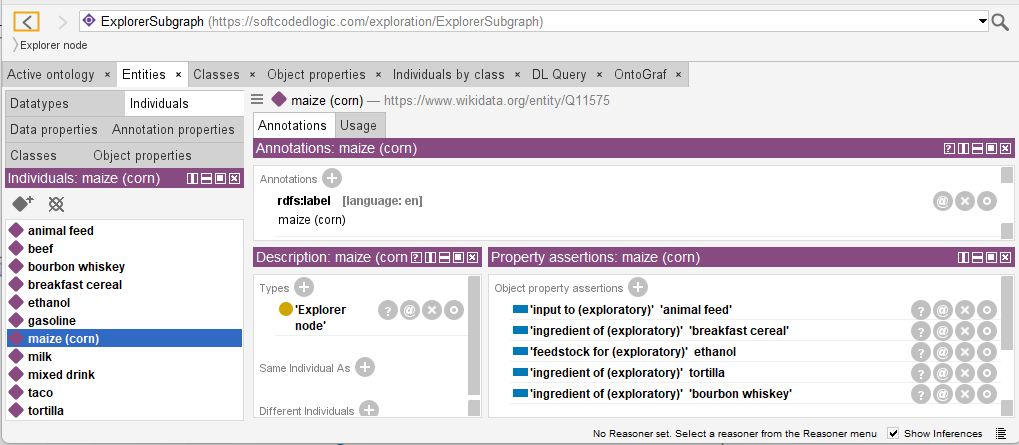Add an object property assertion

pos(637,287)
